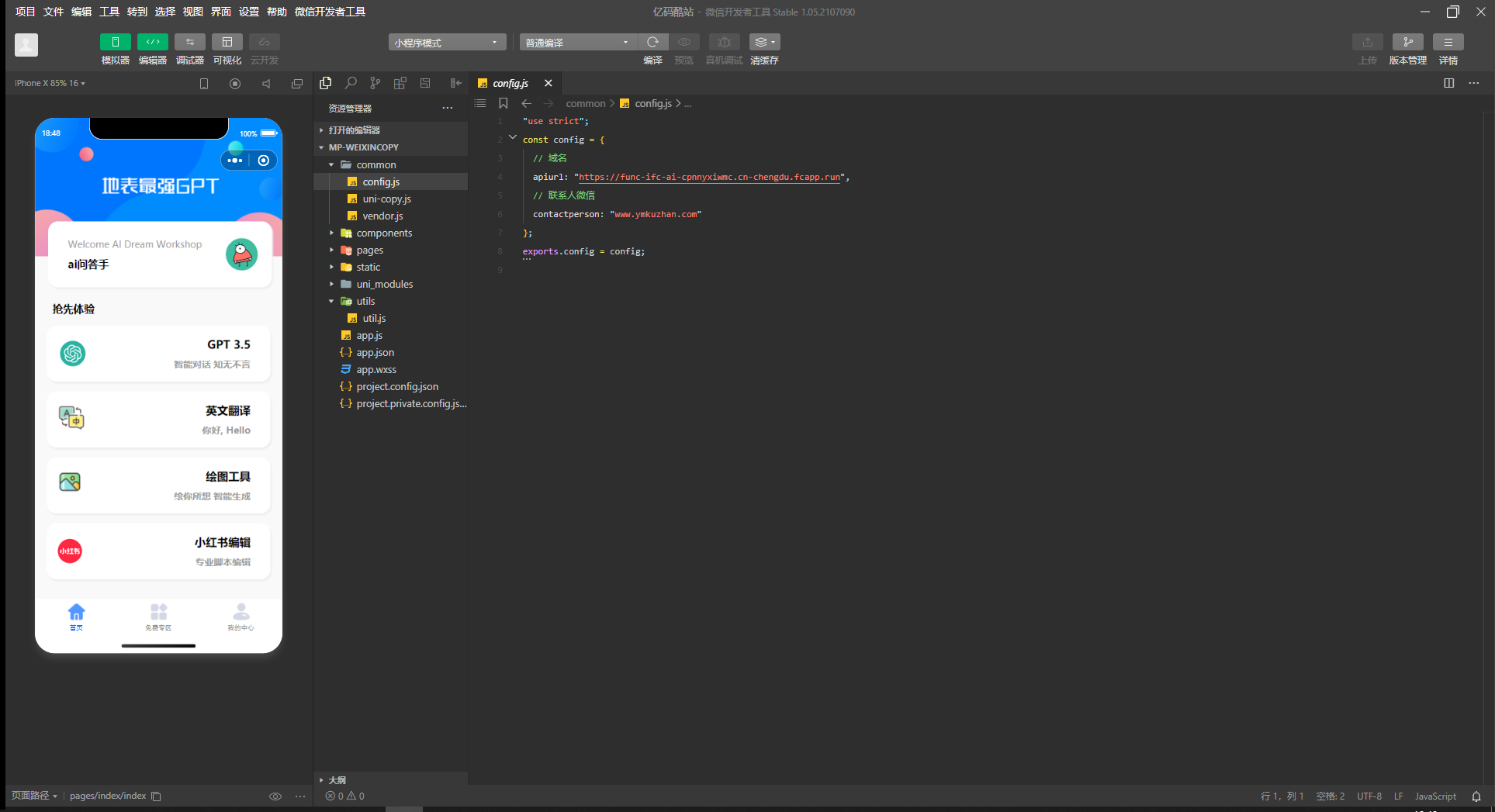Toggle the Debugger panel button

[x=189, y=43]
